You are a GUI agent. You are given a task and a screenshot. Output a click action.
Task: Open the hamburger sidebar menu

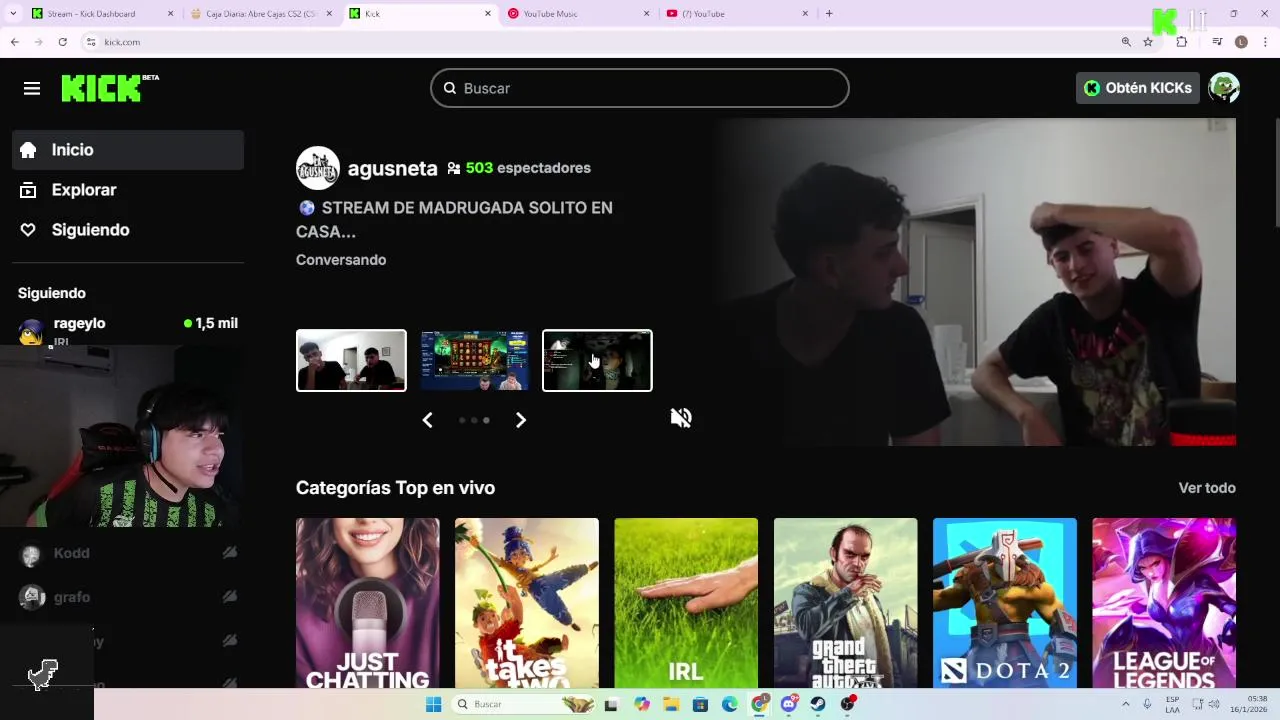tap(32, 89)
